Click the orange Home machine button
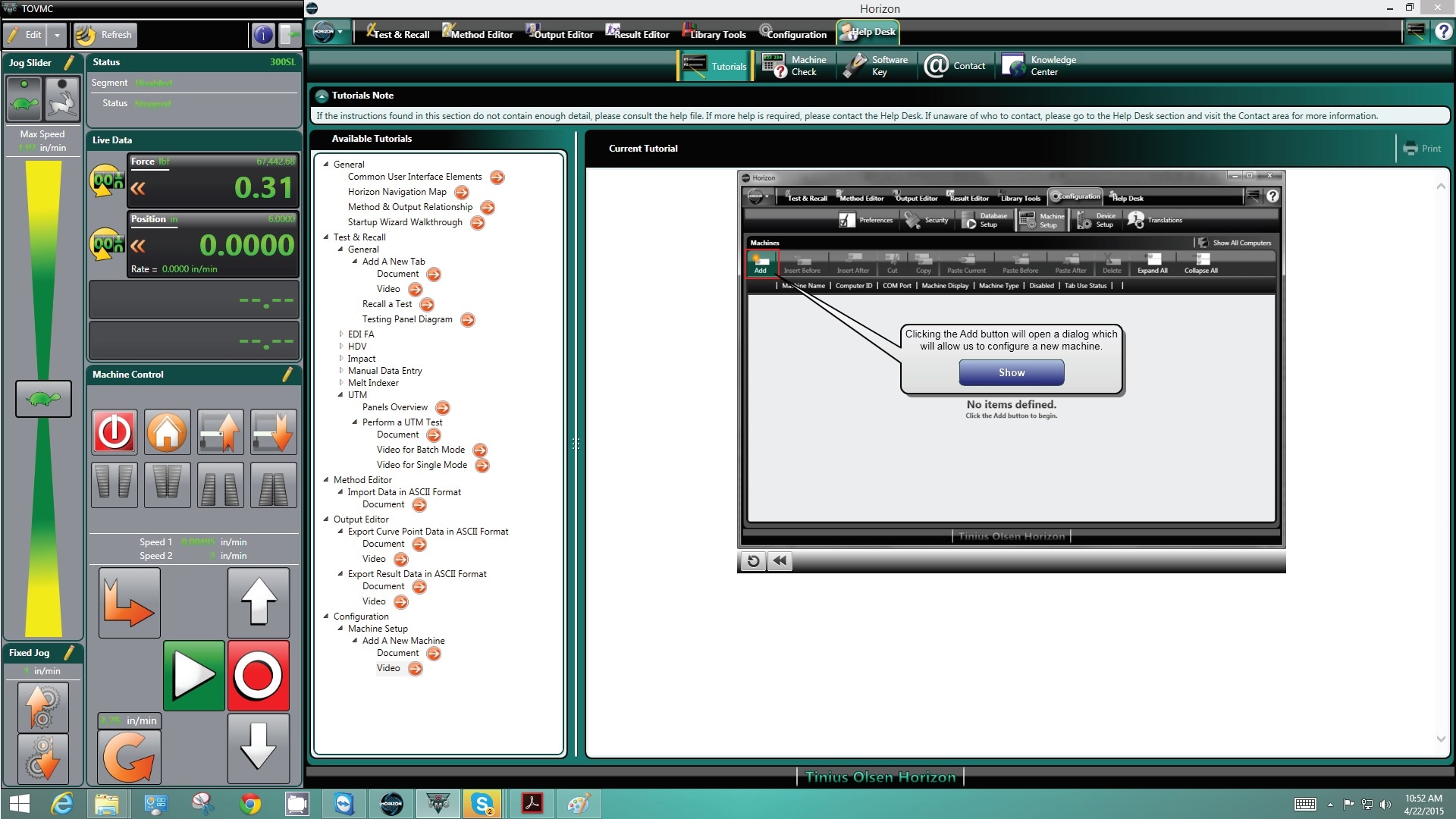The image size is (1456, 819). pyautogui.click(x=167, y=431)
